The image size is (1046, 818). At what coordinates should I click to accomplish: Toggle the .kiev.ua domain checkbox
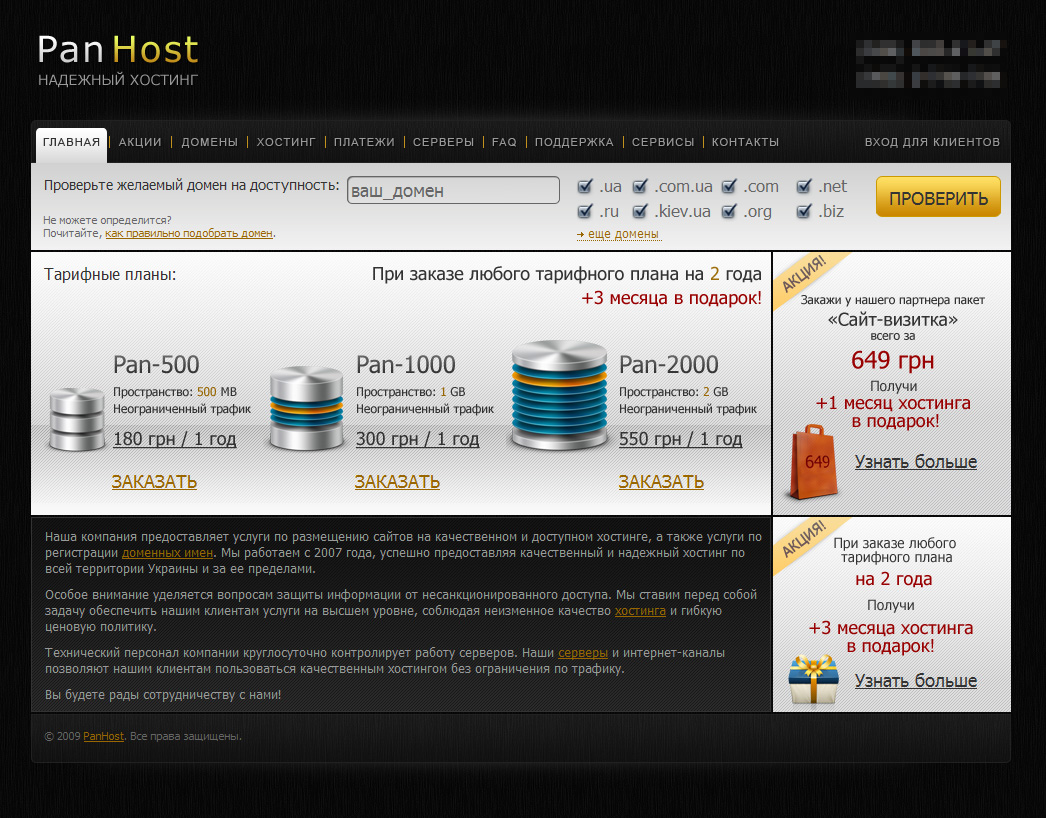[640, 212]
